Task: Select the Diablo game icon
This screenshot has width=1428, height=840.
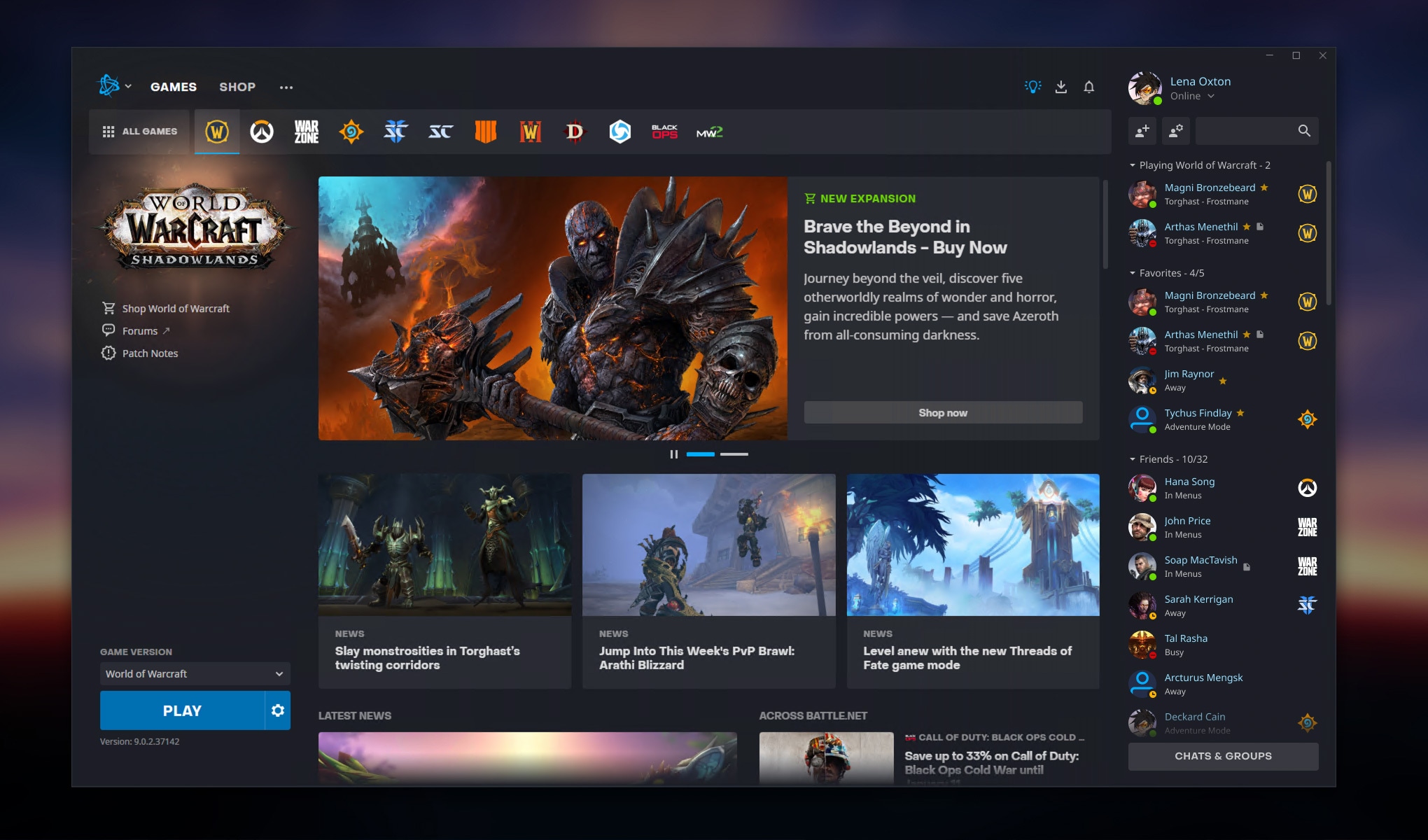Action: (575, 131)
